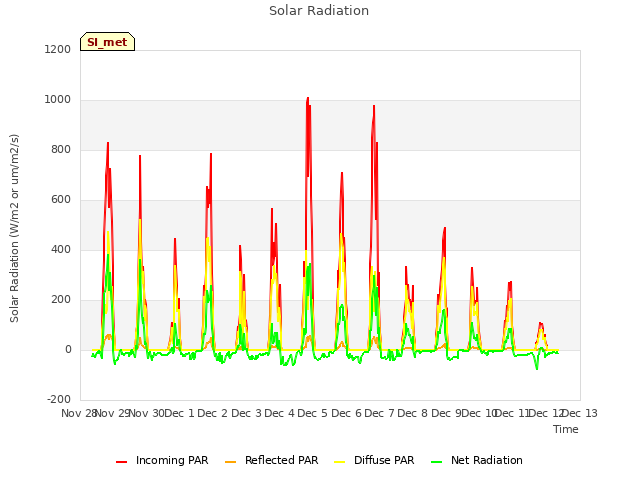Click the 0 y-axis tick label
This screenshot has width=640, height=480.
click(x=68, y=349)
